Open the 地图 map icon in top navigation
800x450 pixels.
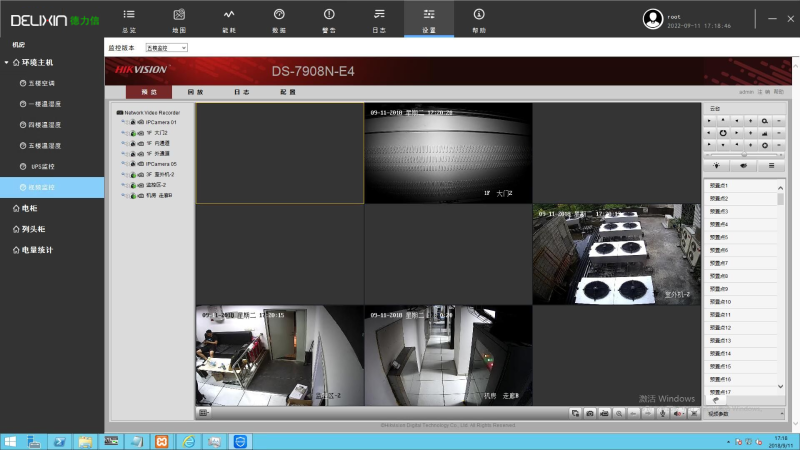coord(179,14)
